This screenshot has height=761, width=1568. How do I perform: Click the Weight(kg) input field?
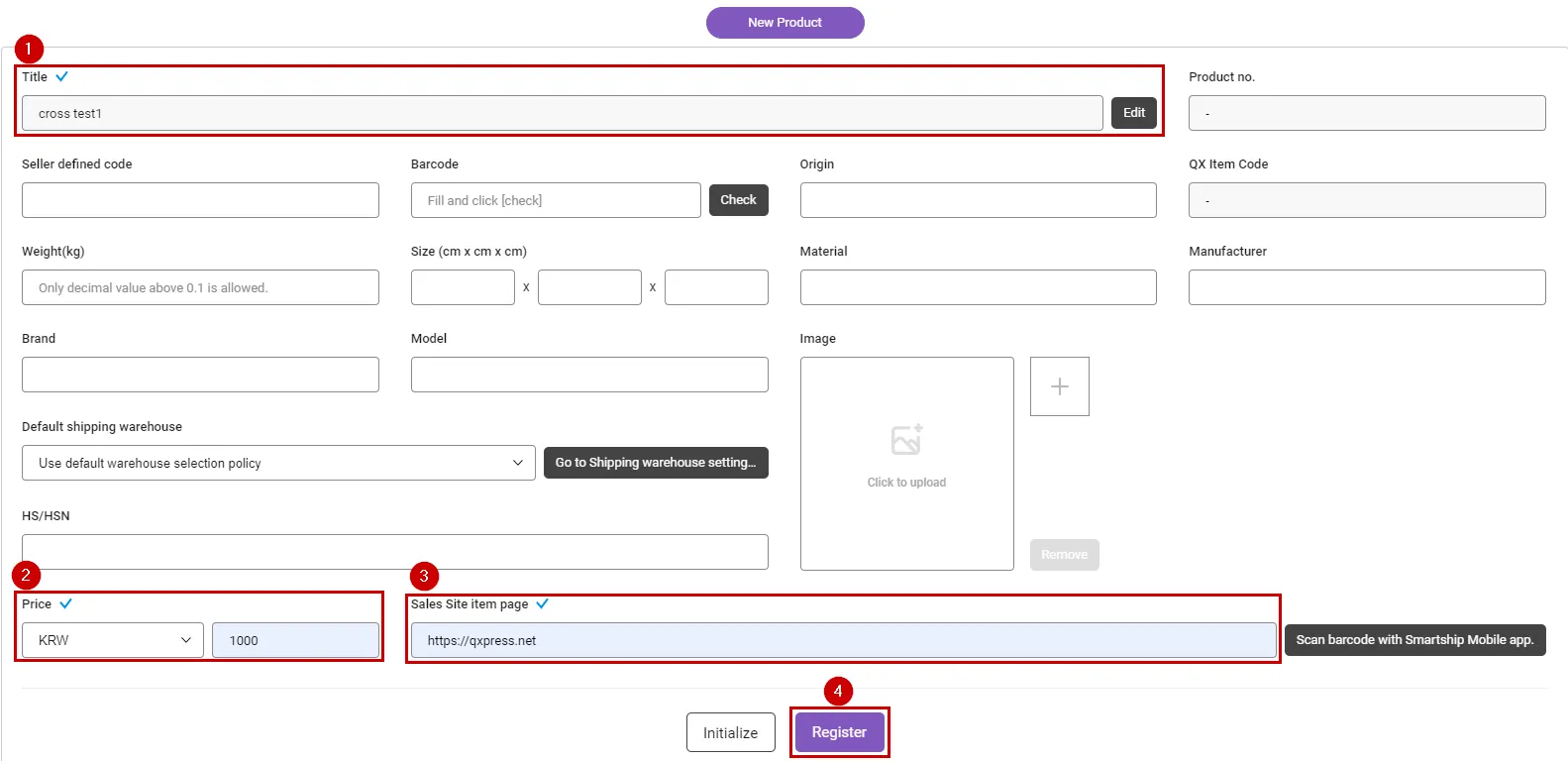[200, 287]
